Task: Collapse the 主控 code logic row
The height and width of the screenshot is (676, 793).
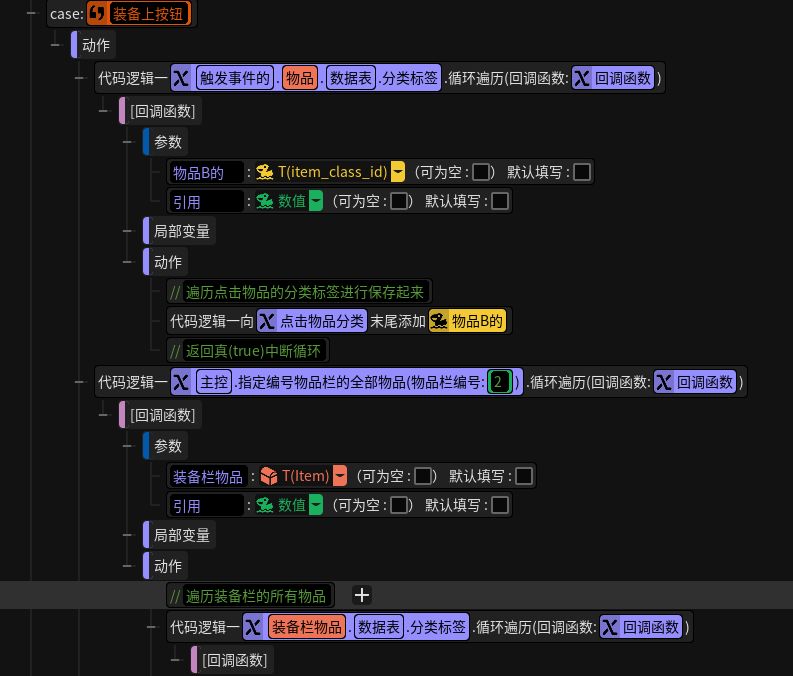Action: [79, 382]
